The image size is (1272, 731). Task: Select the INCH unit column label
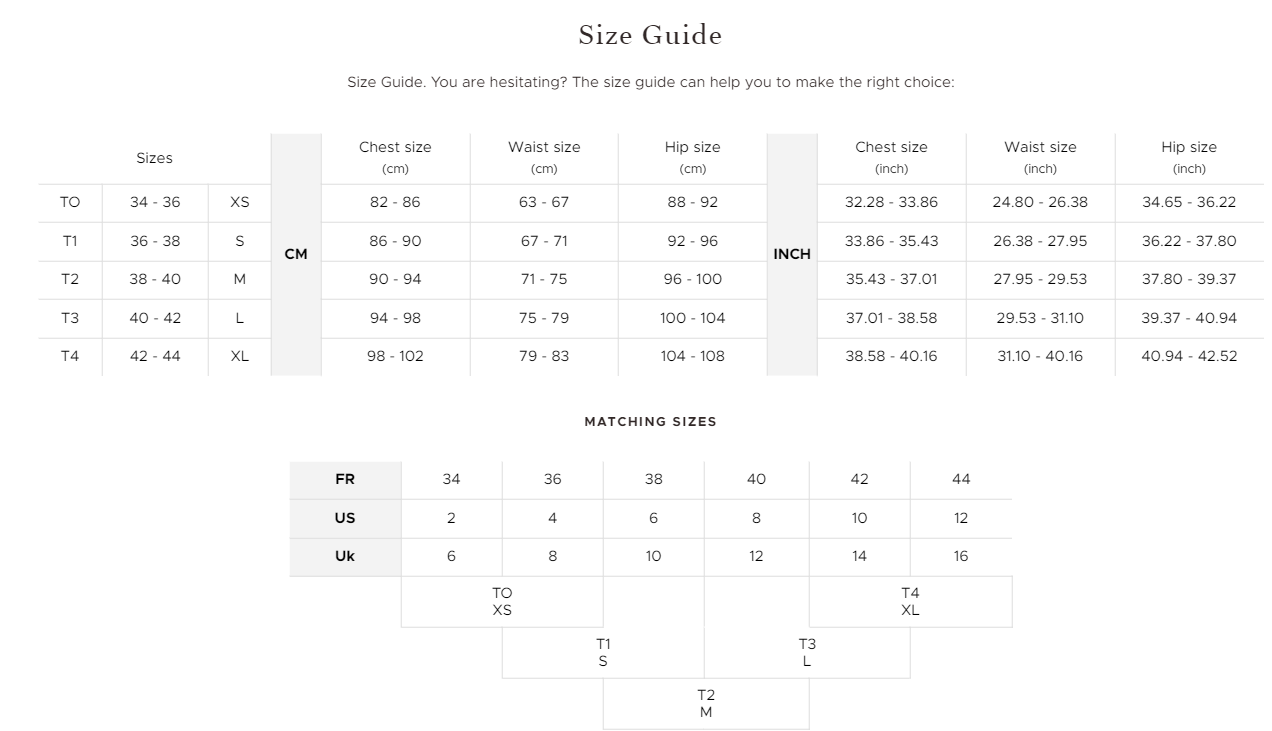coord(792,254)
